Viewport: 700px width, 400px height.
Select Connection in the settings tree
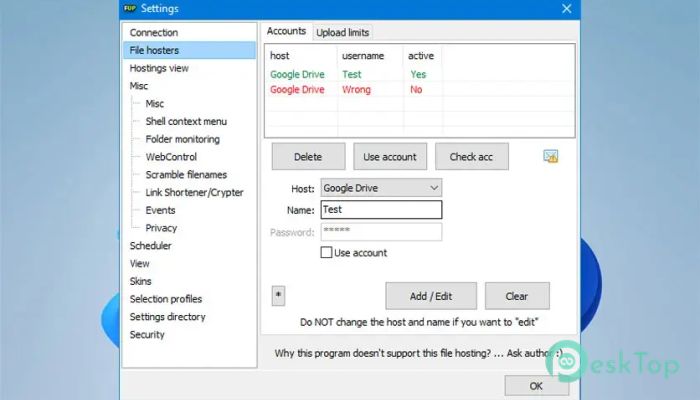click(x=154, y=33)
